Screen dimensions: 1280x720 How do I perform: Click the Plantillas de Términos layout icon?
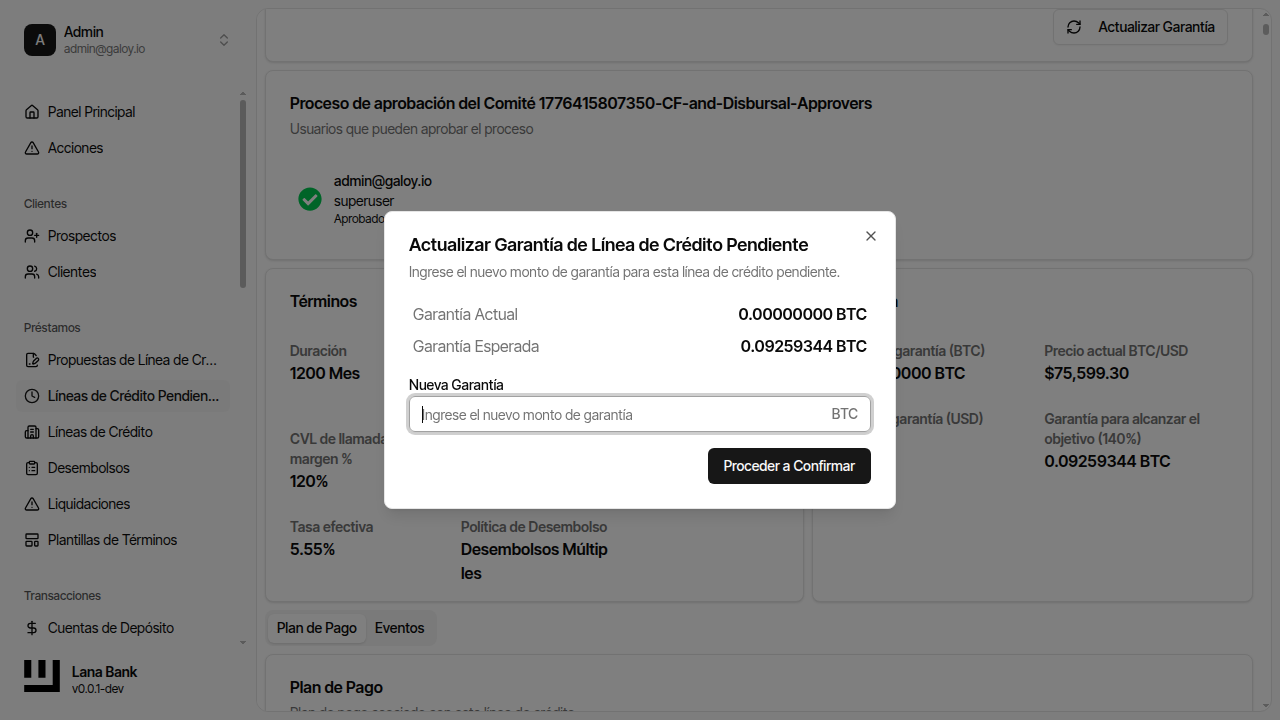[32, 540]
